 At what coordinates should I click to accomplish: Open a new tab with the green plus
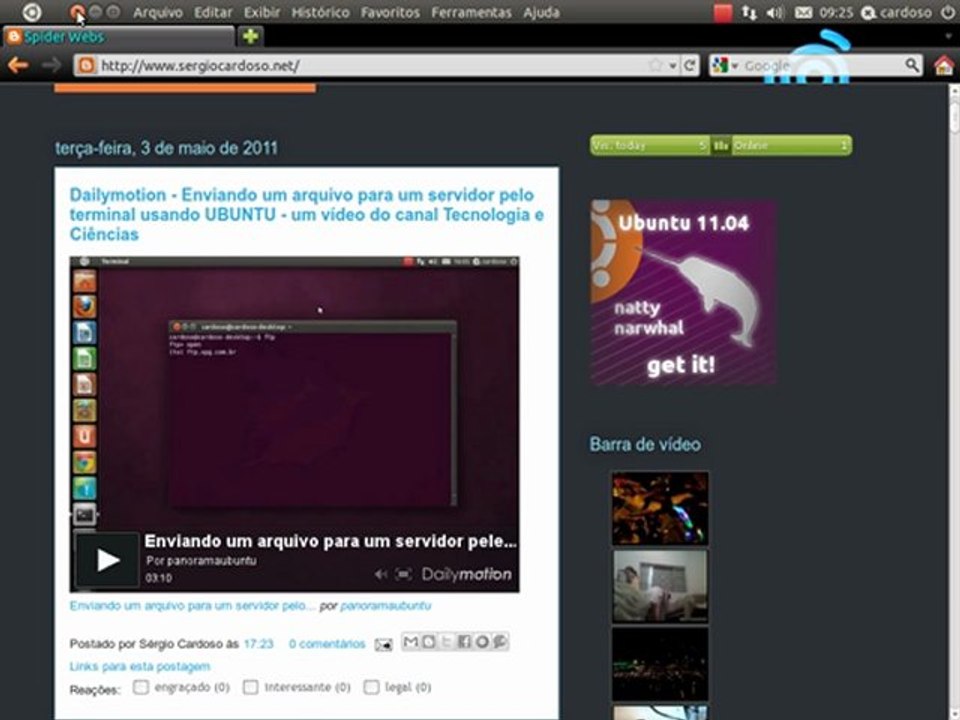click(250, 37)
